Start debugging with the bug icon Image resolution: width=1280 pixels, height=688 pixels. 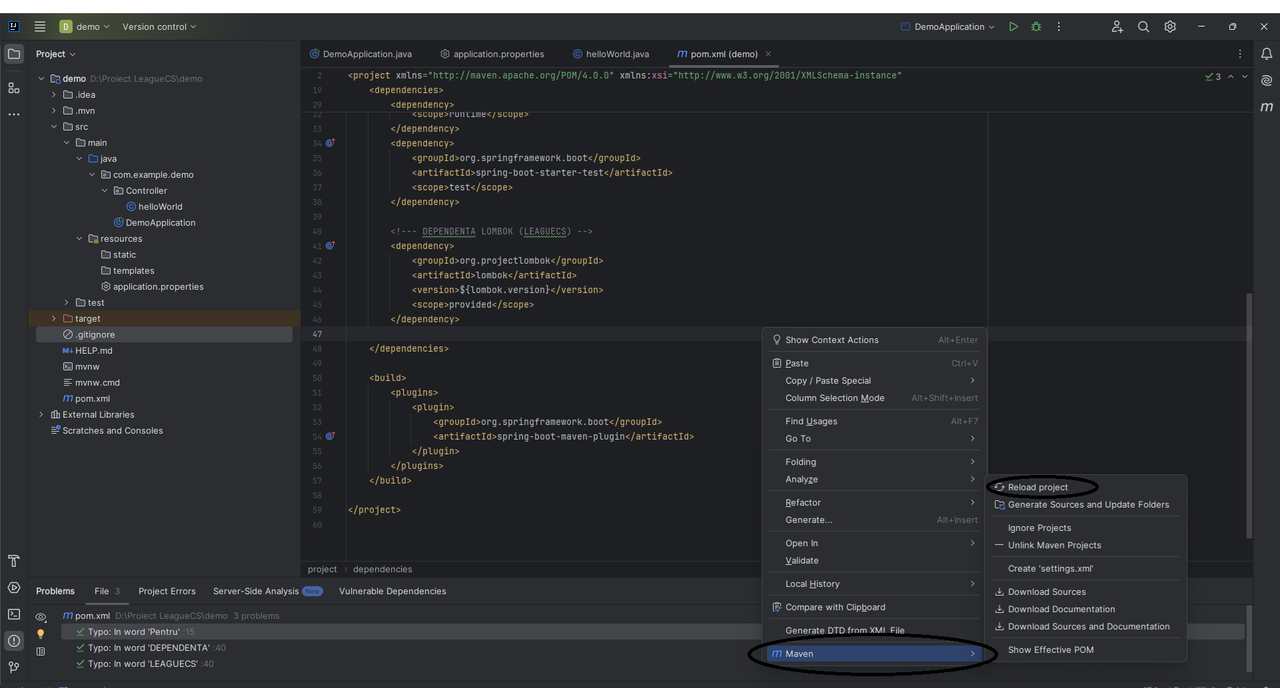(x=1036, y=27)
